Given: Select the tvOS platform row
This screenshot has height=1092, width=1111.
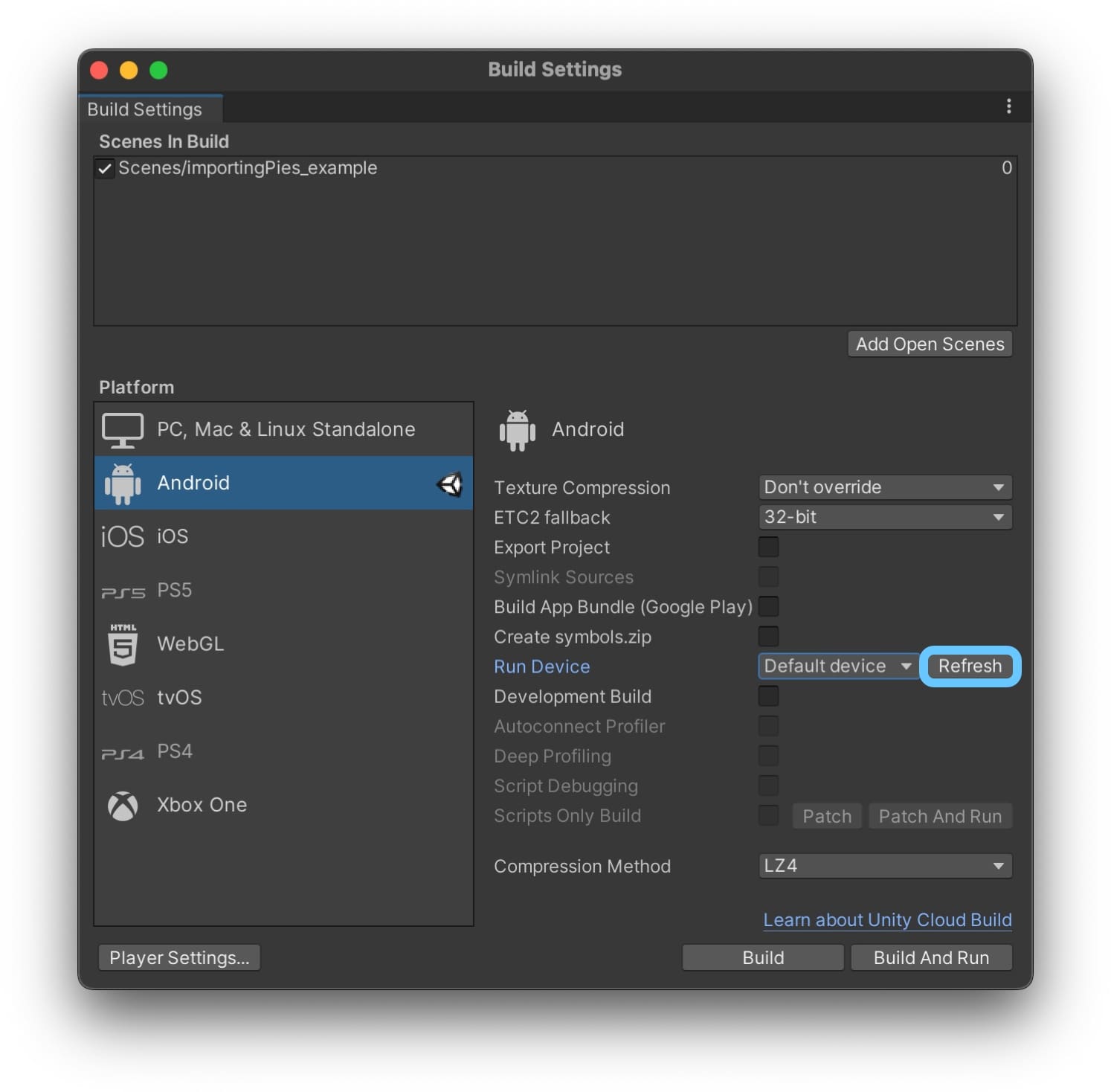Looking at the screenshot, I should (283, 698).
